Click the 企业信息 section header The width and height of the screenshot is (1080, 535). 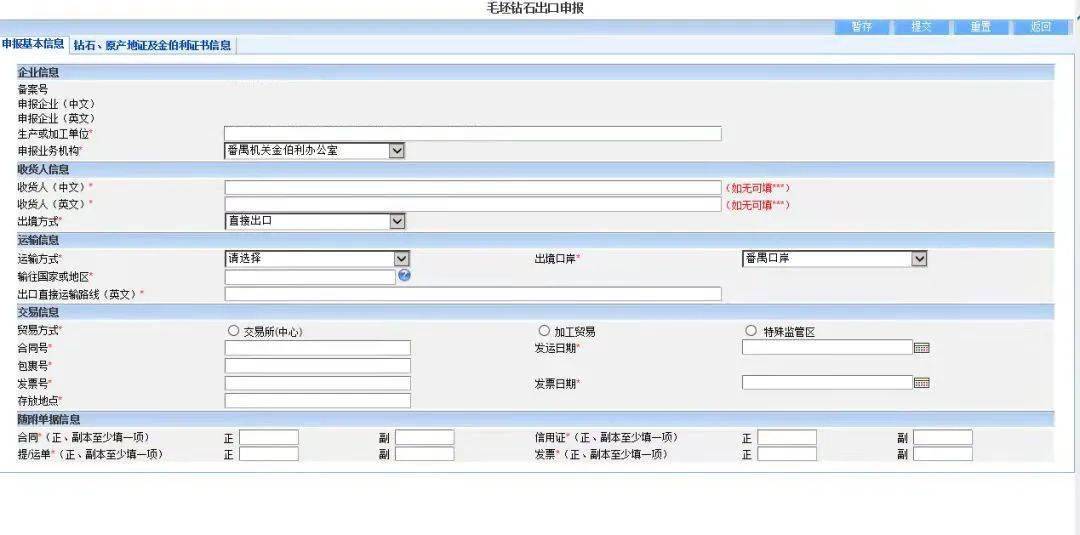[535, 72]
